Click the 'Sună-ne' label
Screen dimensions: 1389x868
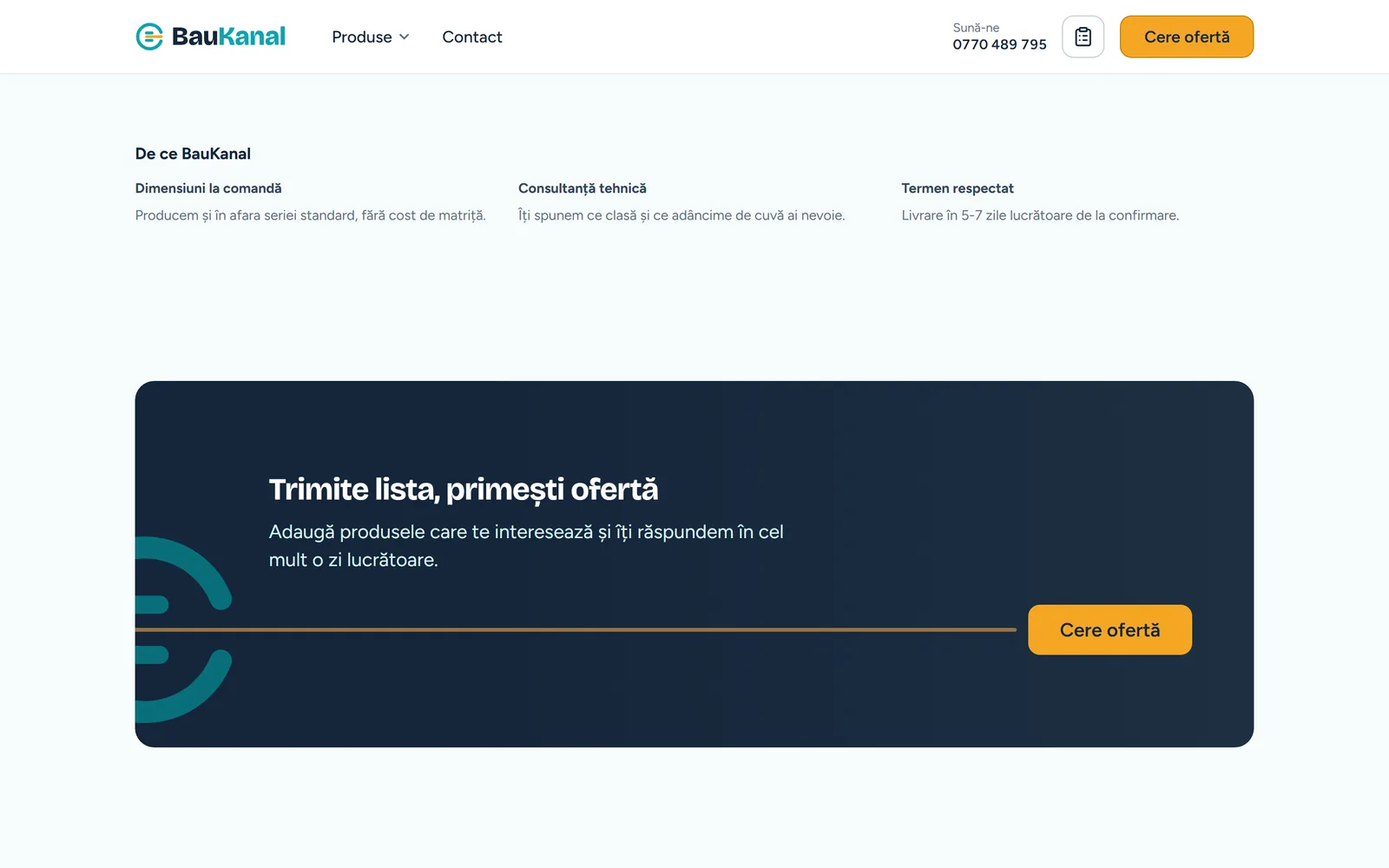pos(976,28)
